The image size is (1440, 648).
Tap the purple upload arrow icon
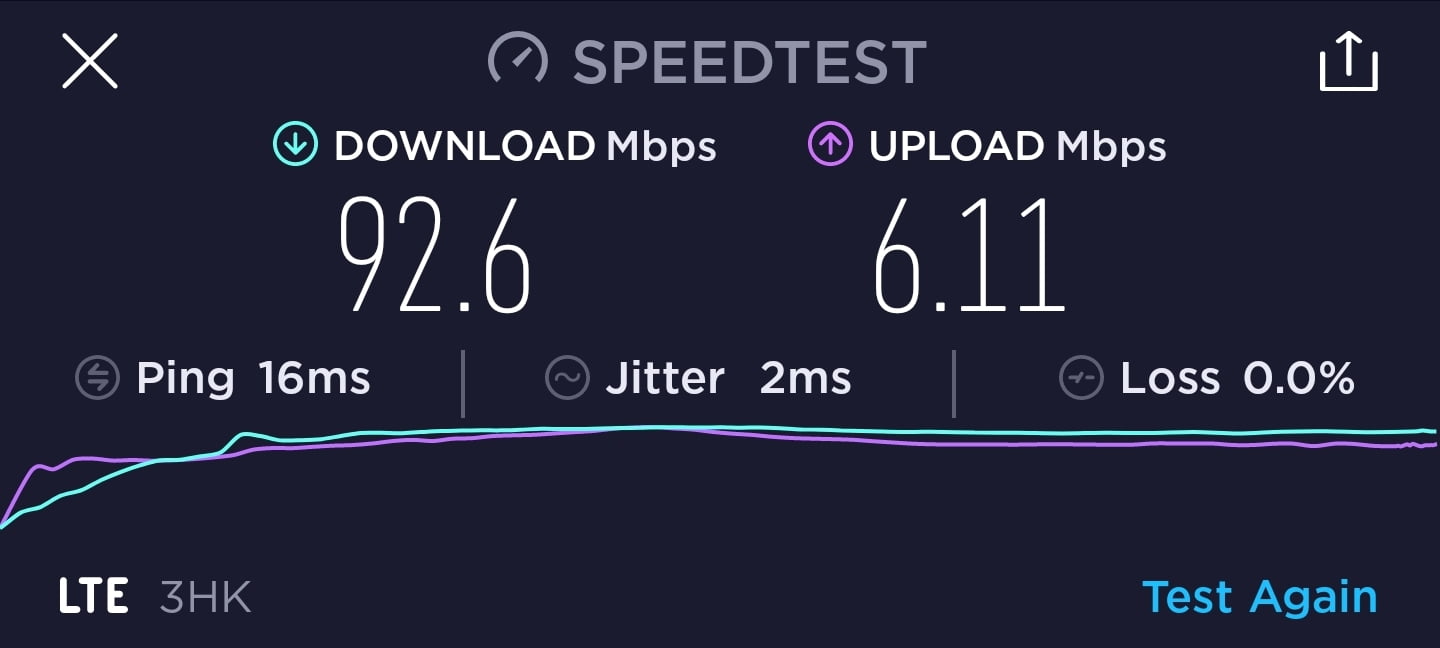click(x=829, y=146)
